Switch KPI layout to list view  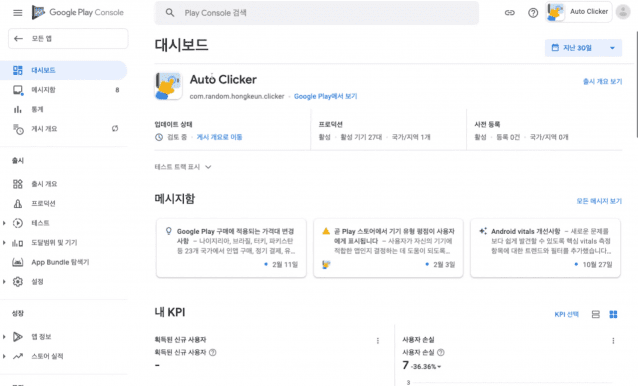click(595, 314)
